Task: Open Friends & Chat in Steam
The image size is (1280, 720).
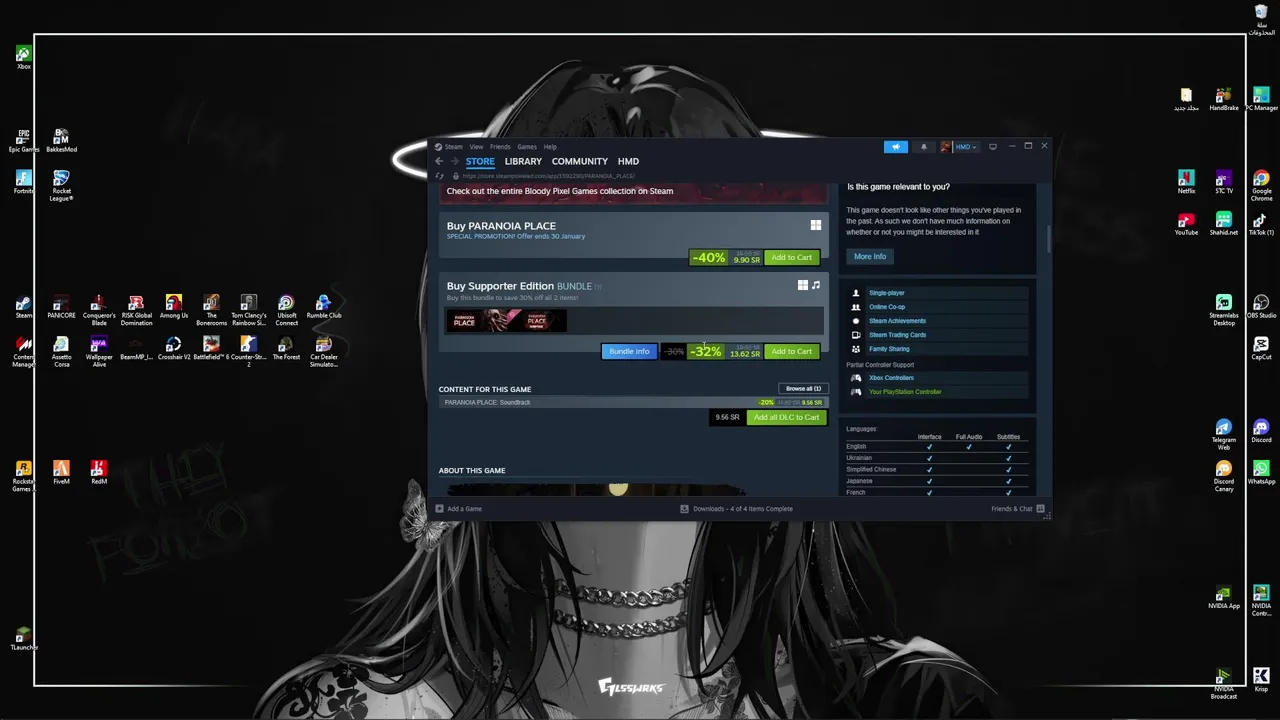Action: [1018, 509]
